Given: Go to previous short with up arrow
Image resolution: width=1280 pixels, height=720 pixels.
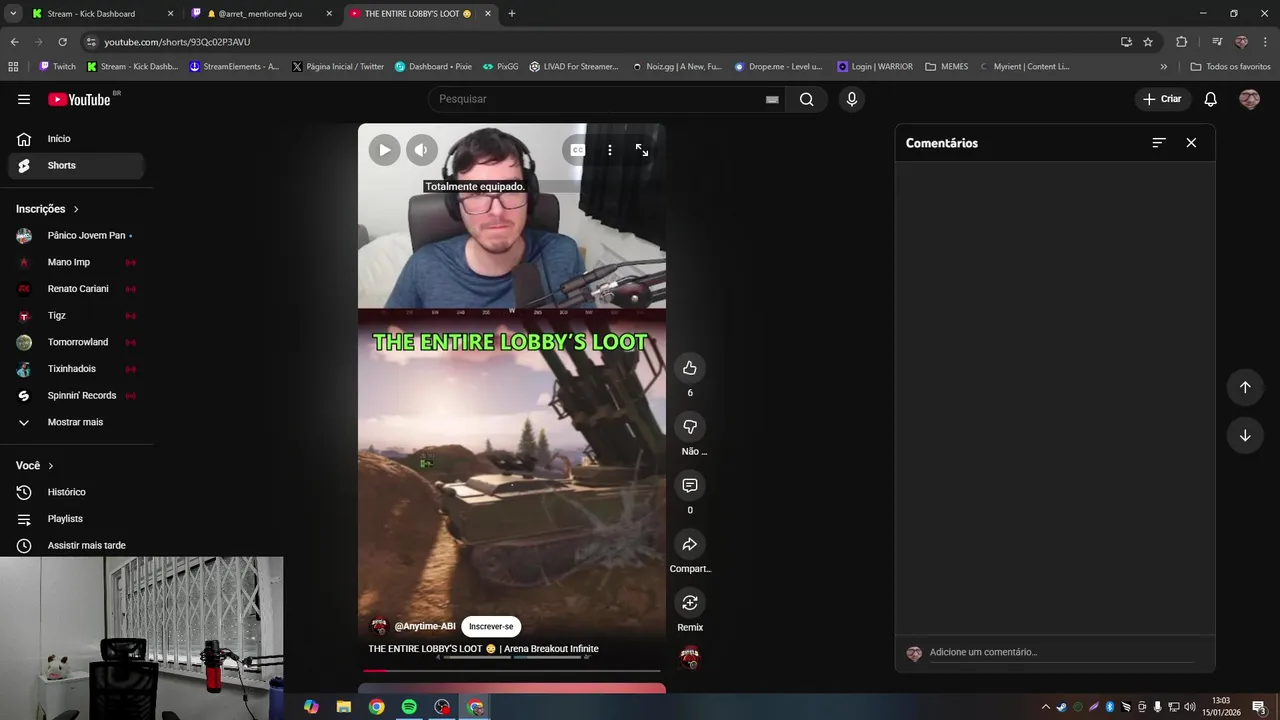Looking at the screenshot, I should (1245, 387).
